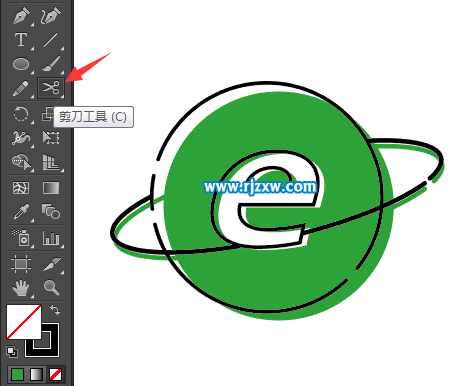Choose the Eyedropper tool

[x=21, y=211]
